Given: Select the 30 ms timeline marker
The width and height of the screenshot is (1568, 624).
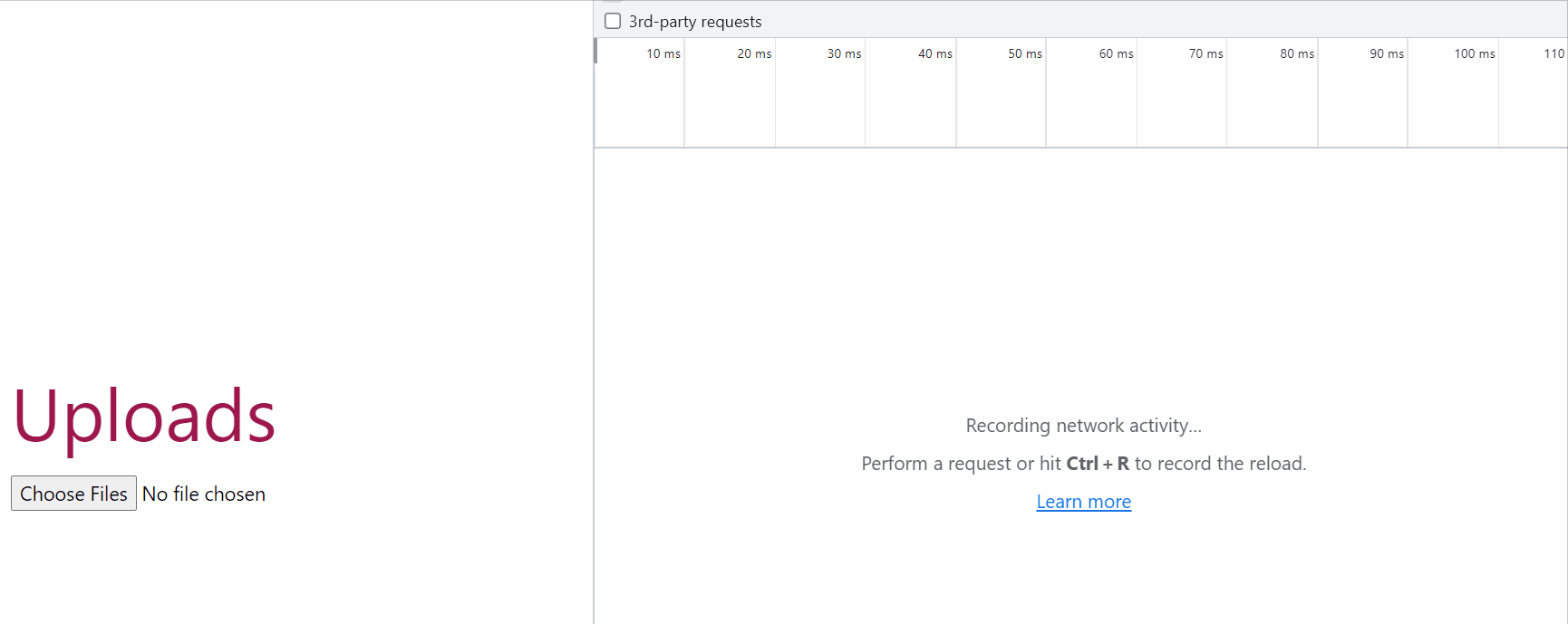Looking at the screenshot, I should [x=844, y=54].
